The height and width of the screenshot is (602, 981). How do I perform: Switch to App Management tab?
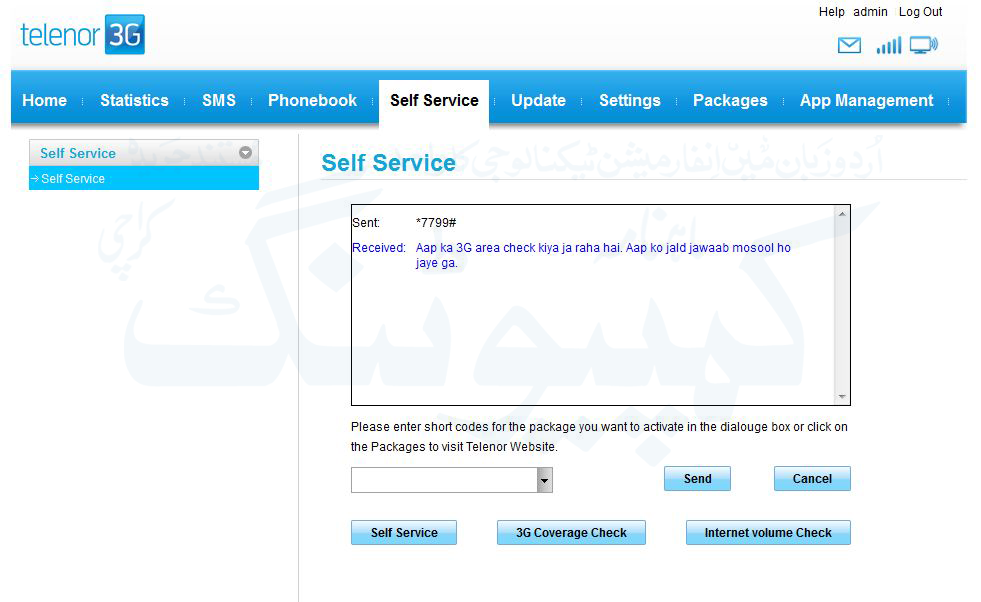click(x=866, y=100)
